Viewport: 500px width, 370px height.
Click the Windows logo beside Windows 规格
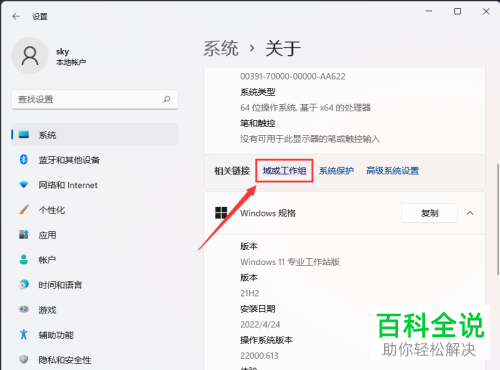(x=221, y=213)
